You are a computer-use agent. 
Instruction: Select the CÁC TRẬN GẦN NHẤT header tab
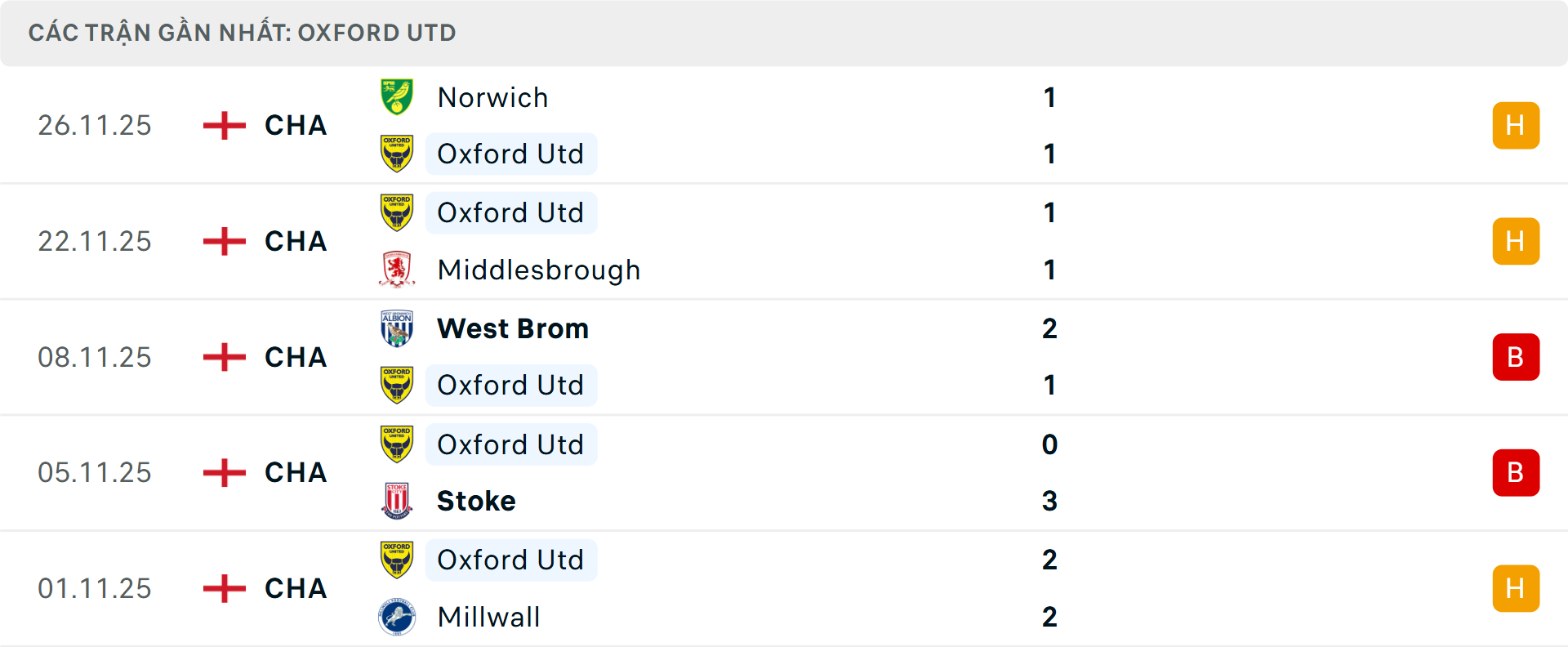[242, 33]
